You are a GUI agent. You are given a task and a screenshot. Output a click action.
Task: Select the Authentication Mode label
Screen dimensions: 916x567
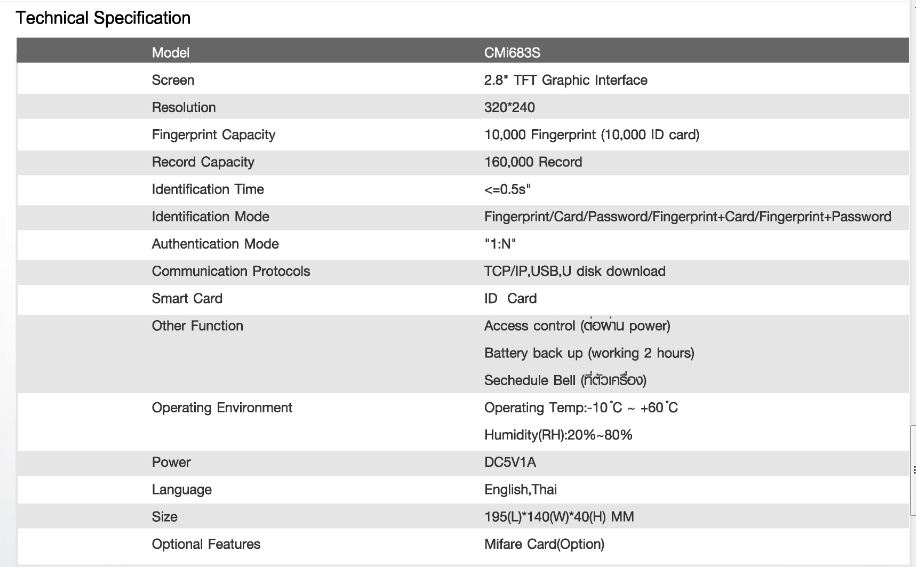tap(215, 244)
